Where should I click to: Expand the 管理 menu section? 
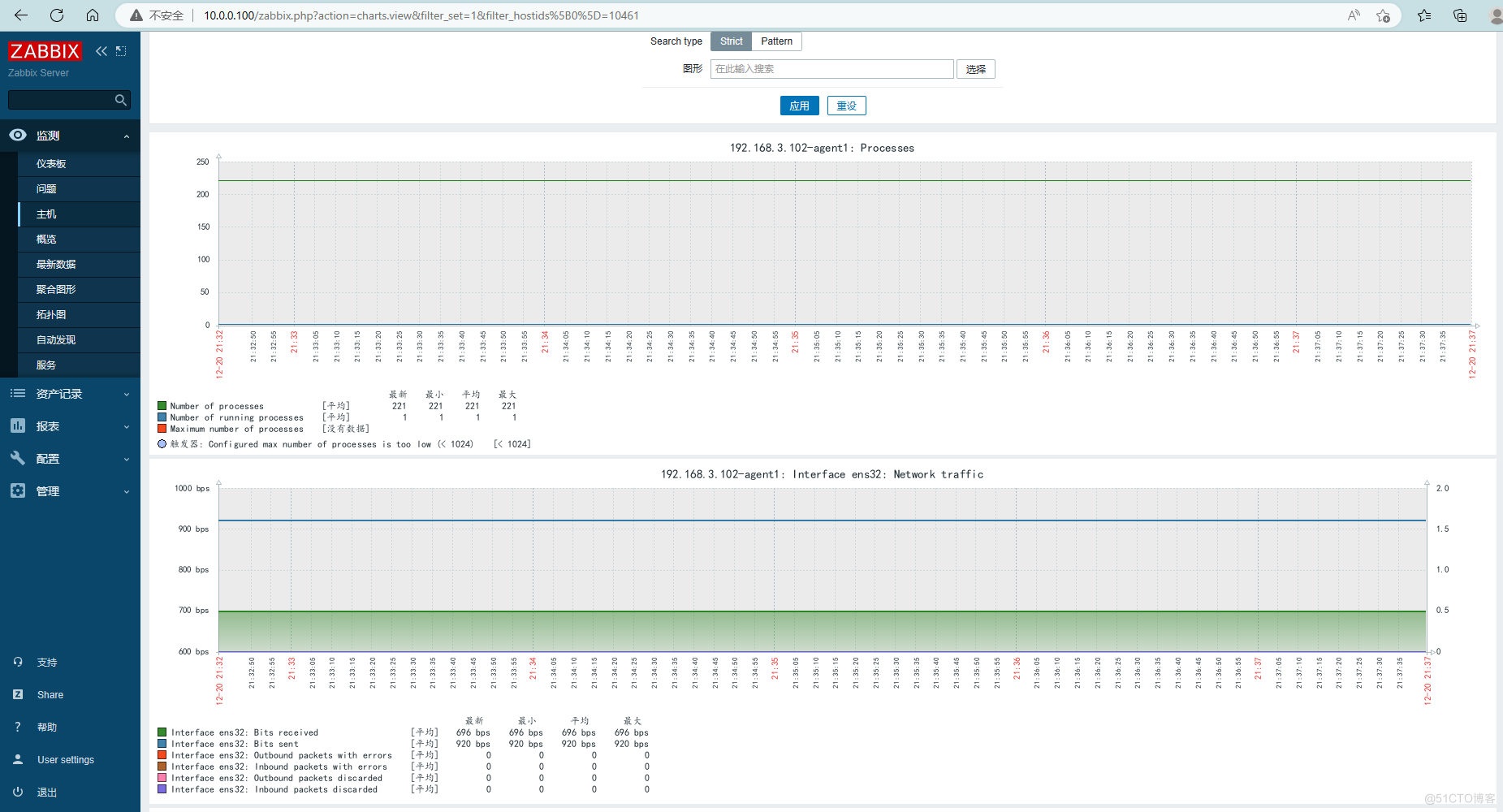tap(127, 492)
